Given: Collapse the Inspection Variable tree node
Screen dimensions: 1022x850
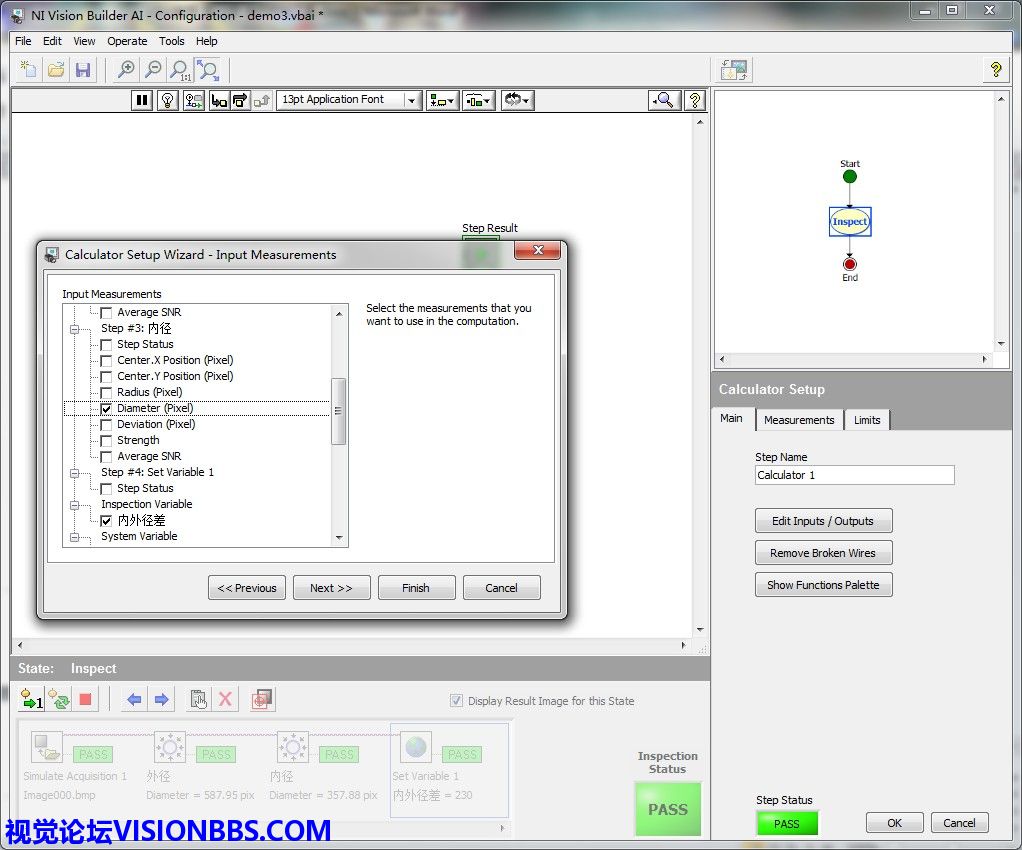Looking at the screenshot, I should pyautogui.click(x=74, y=505).
